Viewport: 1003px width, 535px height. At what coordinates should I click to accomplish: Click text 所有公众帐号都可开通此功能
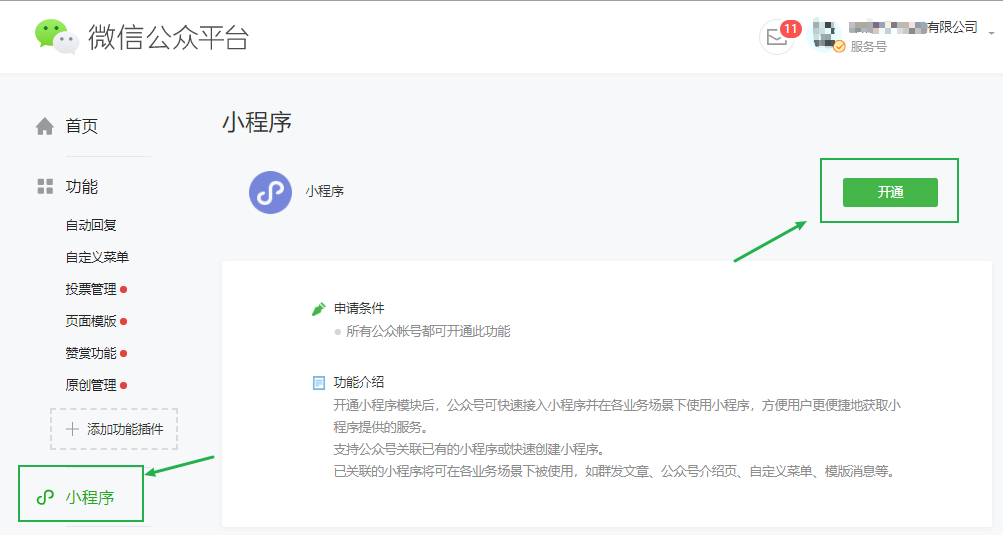[428, 331]
